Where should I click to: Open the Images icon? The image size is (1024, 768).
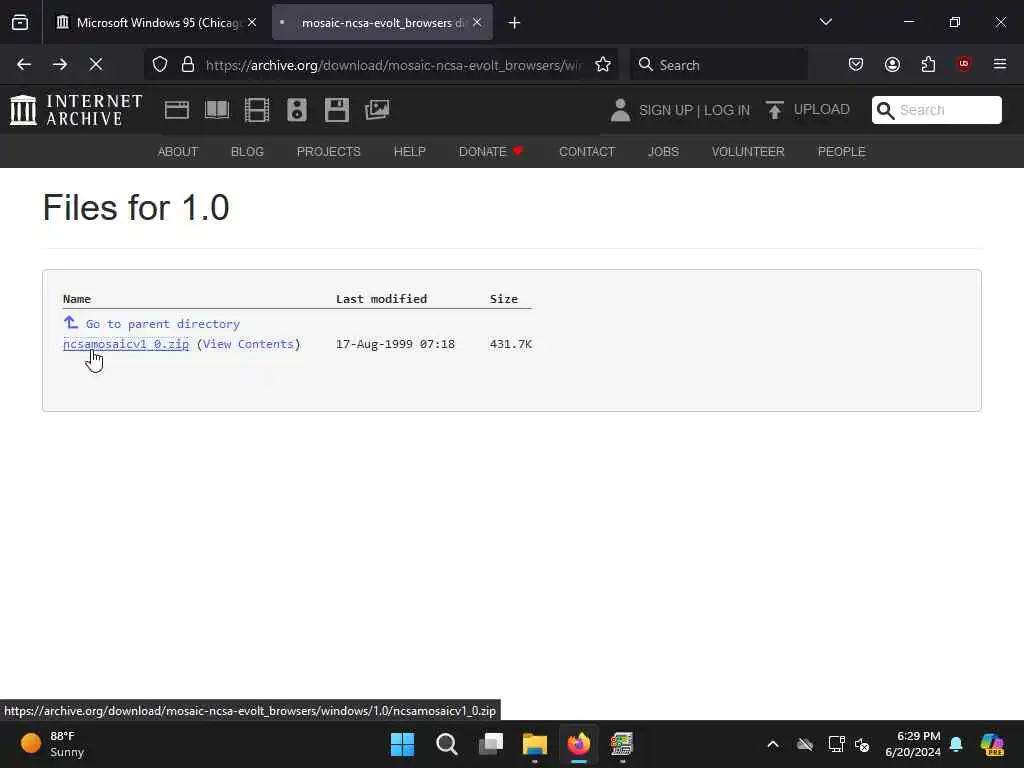[377, 110]
